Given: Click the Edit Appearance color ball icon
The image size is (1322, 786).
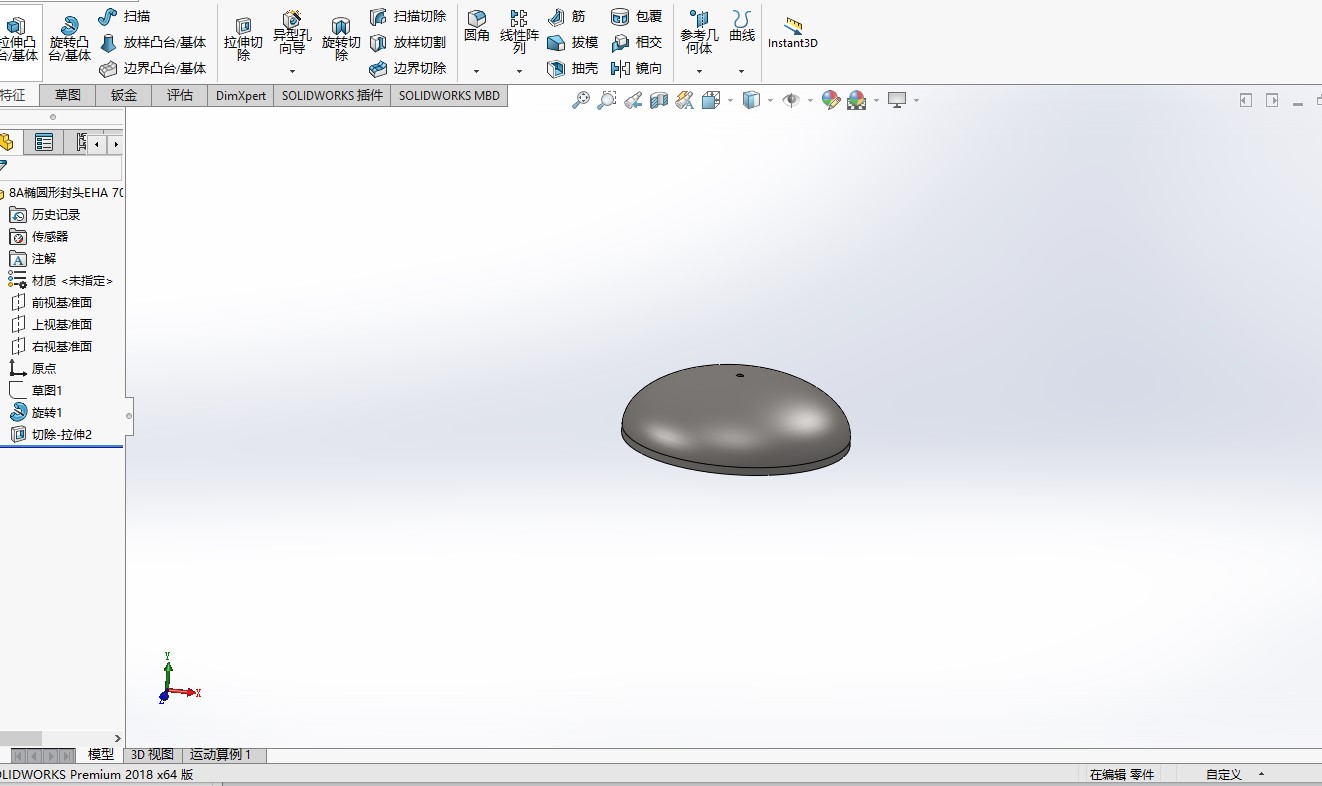Looking at the screenshot, I should 830,100.
